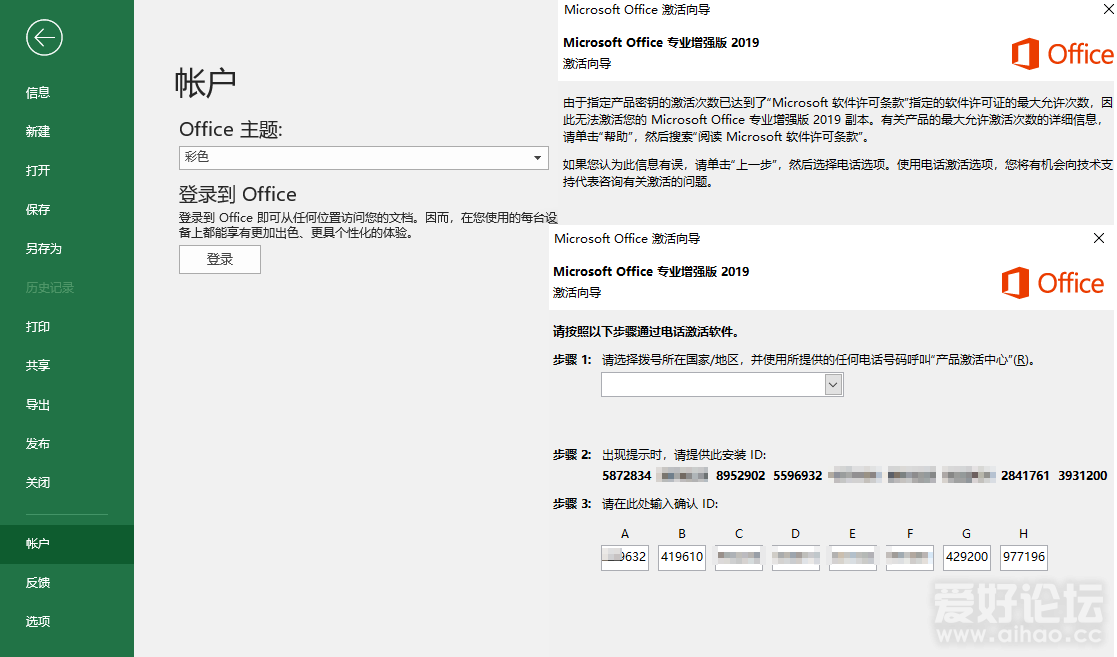The width and height of the screenshot is (1117, 657).
Task: Select 新建 in the sidebar
Action: 38,132
